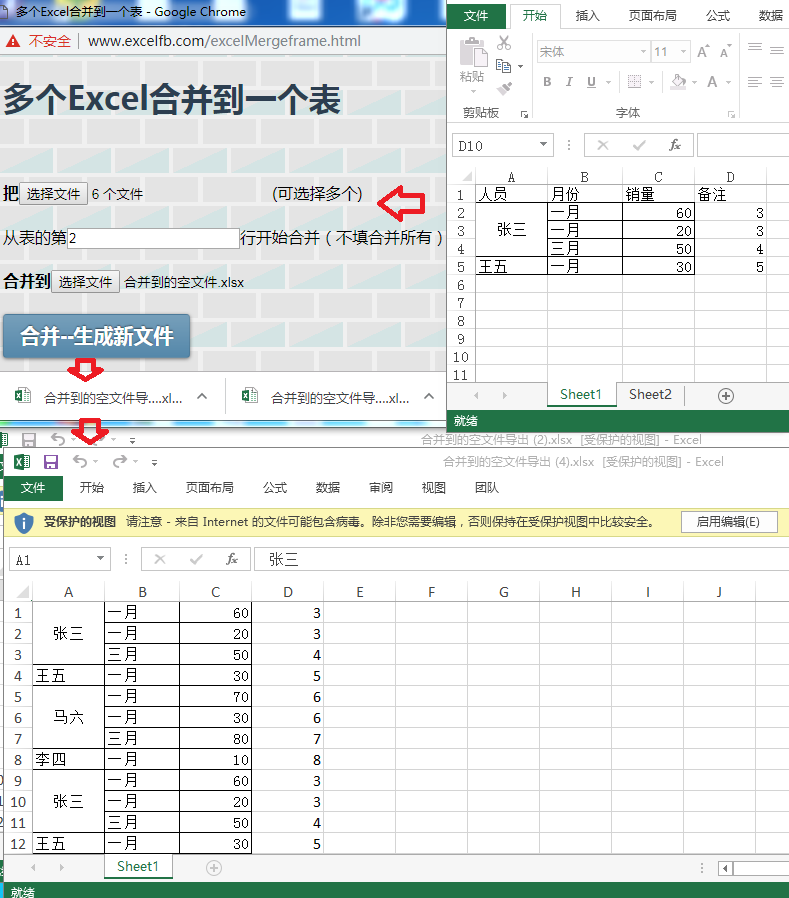Click the Cut scissors icon
Image resolution: width=789 pixels, height=898 pixels.
tap(504, 43)
